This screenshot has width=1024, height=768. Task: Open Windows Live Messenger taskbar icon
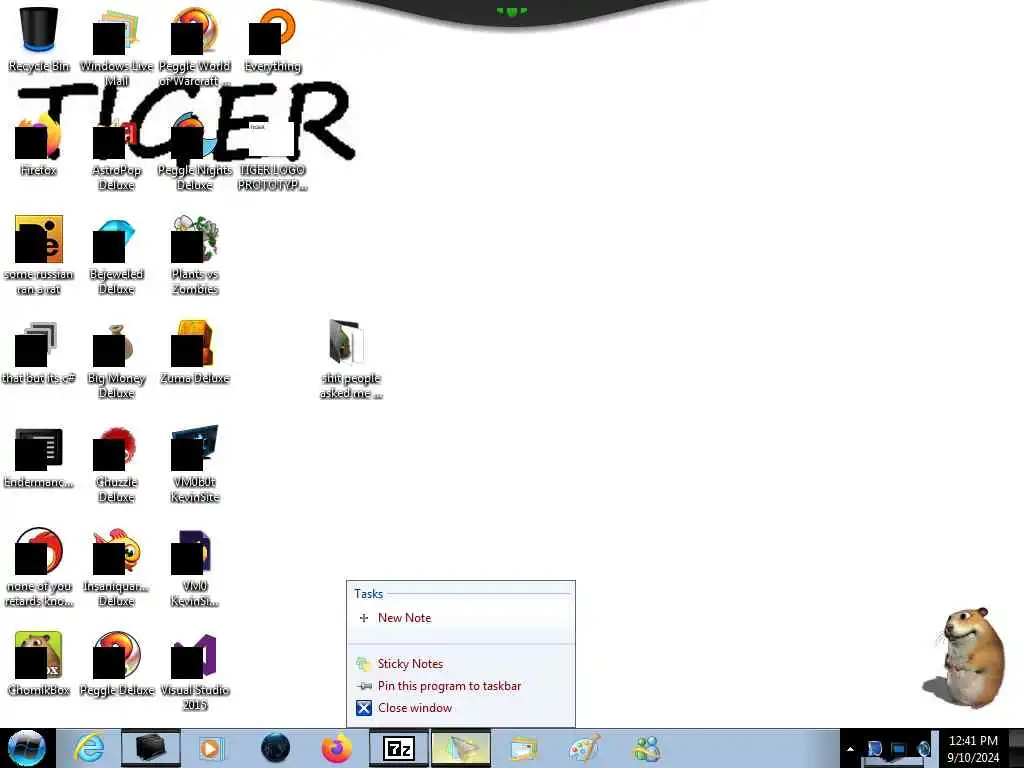tap(647, 748)
